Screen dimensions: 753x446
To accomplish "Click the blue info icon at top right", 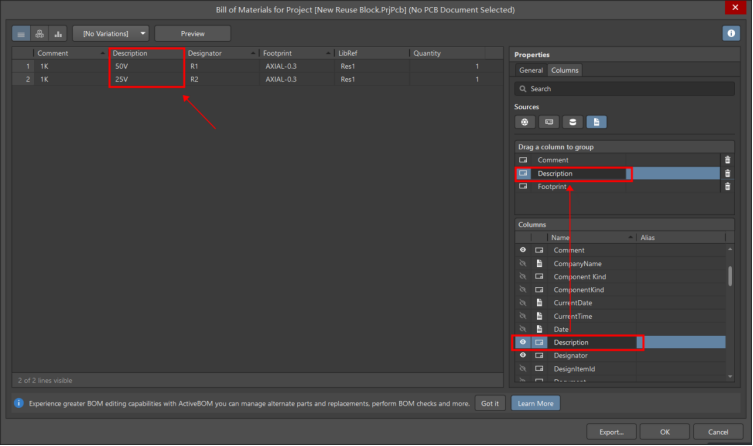I will click(731, 33).
